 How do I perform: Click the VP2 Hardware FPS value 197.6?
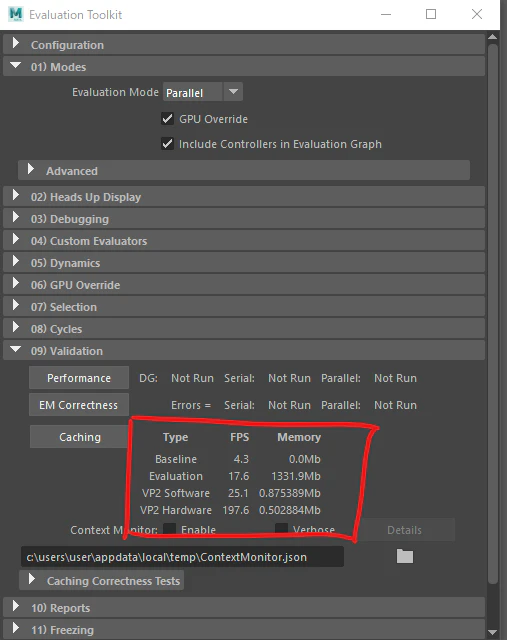click(x=236, y=510)
